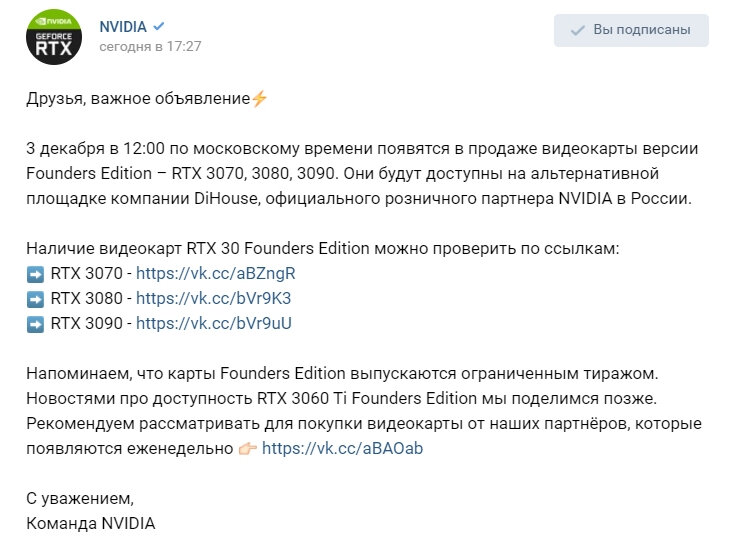Click the heading Друзья, важное объявление
The height and width of the screenshot is (540, 732).
coord(138,99)
